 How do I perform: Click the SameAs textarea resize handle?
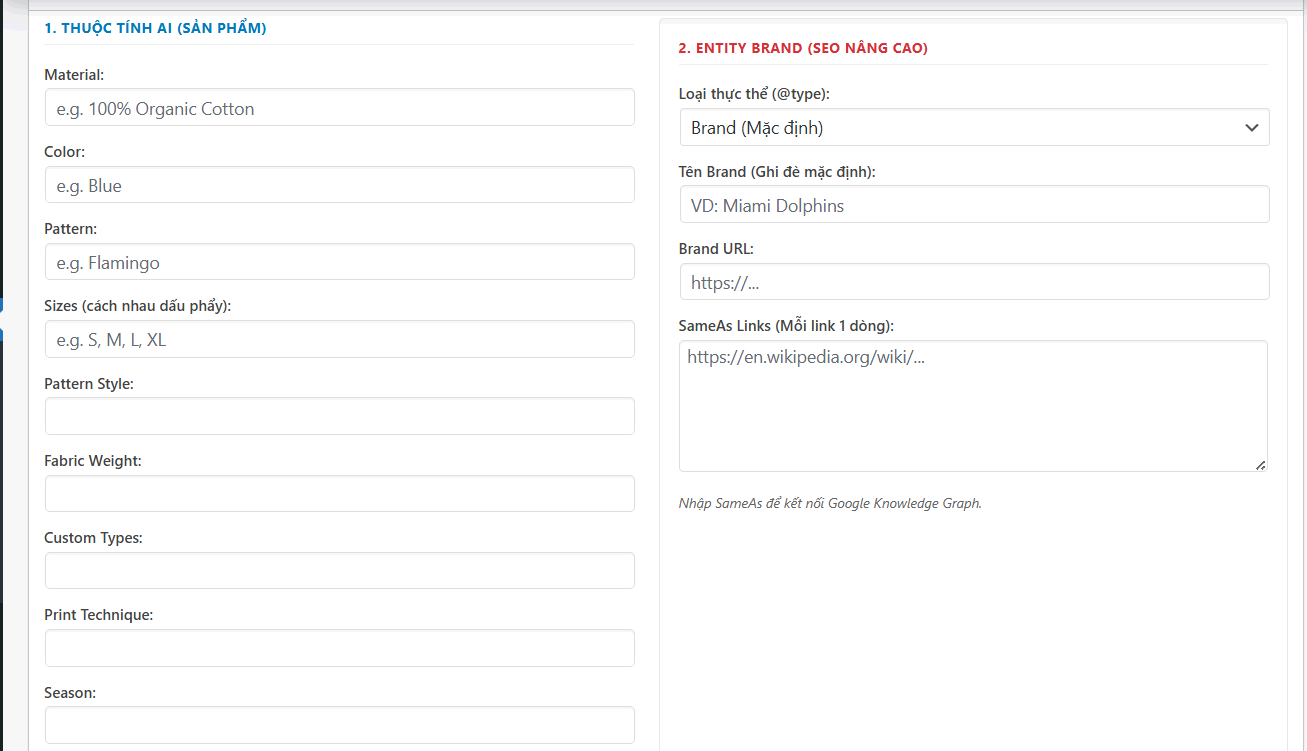tap(1260, 464)
